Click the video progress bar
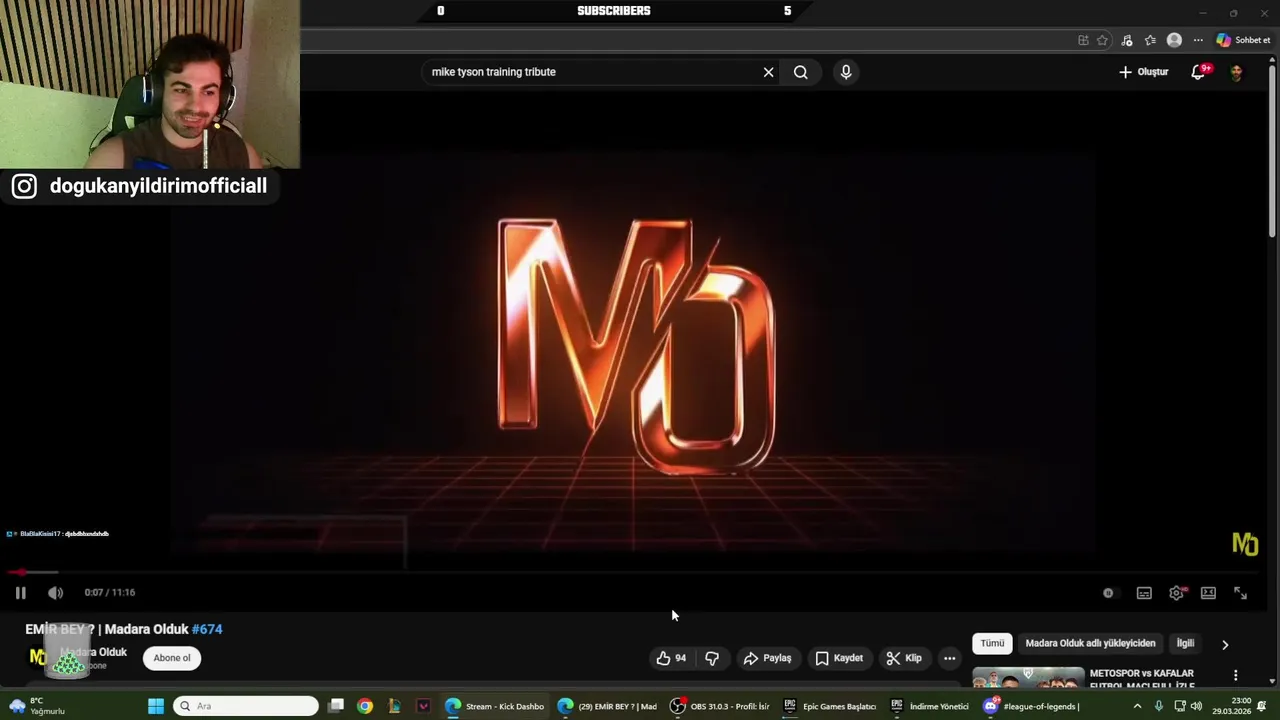 point(632,573)
